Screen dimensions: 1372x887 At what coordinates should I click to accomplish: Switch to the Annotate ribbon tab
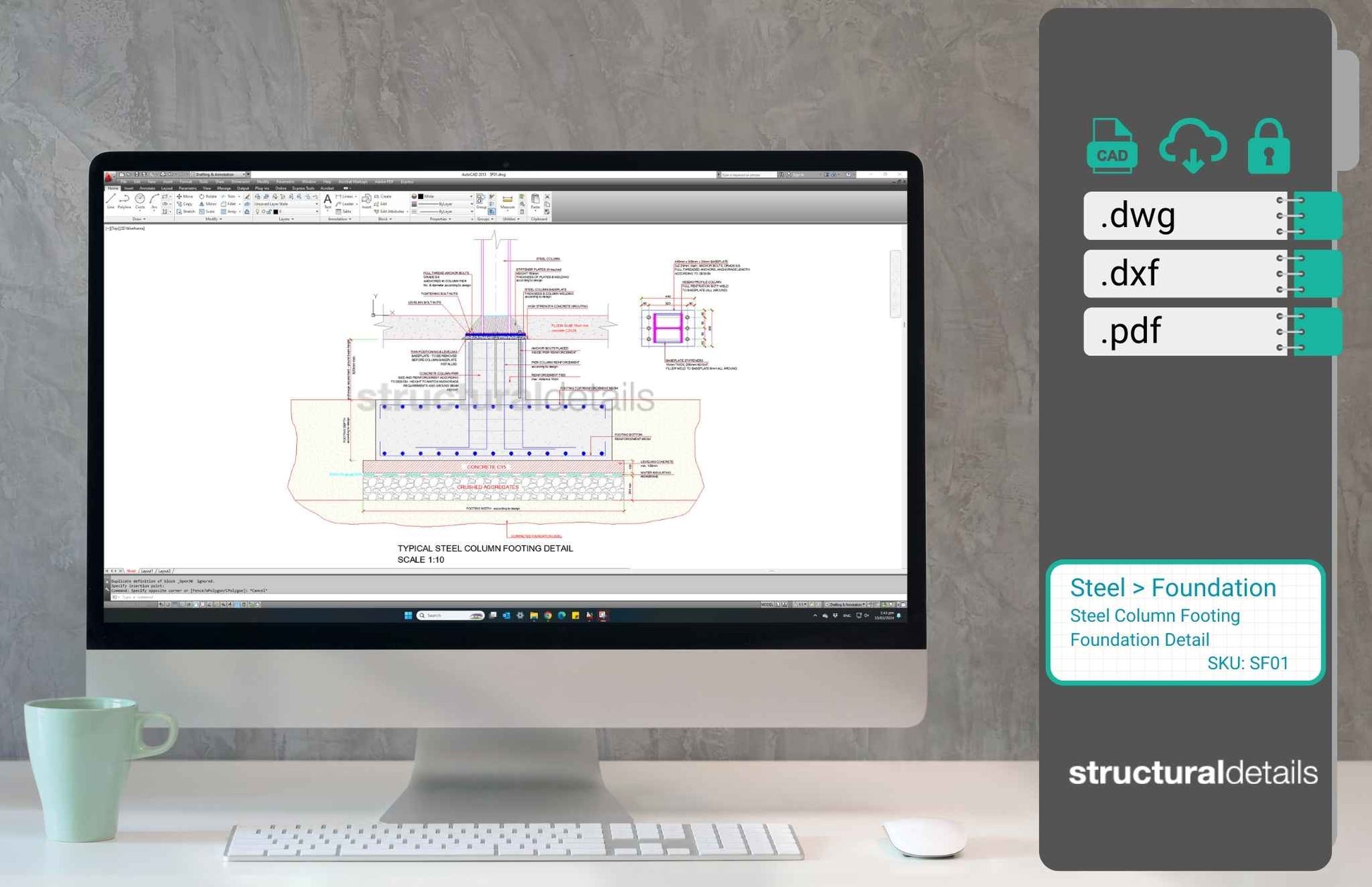click(x=147, y=188)
